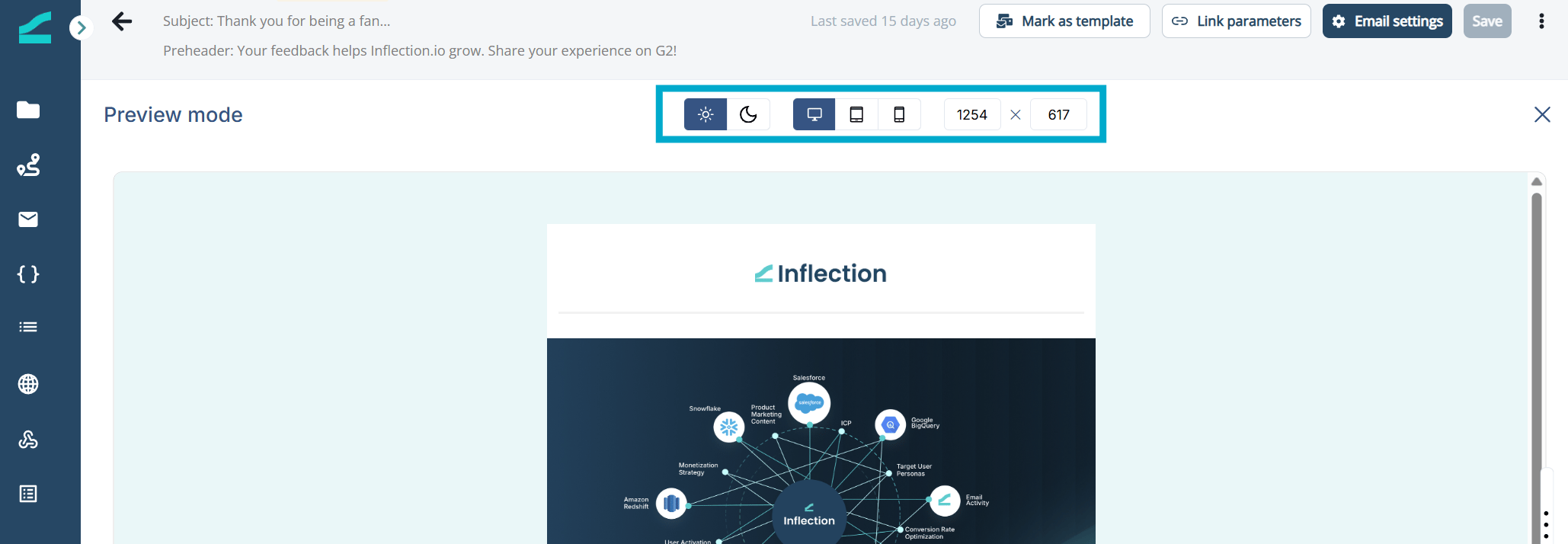Viewport: 1568px width, 544px height.
Task: Click the preview width field showing 1254
Action: pyautogui.click(x=972, y=114)
